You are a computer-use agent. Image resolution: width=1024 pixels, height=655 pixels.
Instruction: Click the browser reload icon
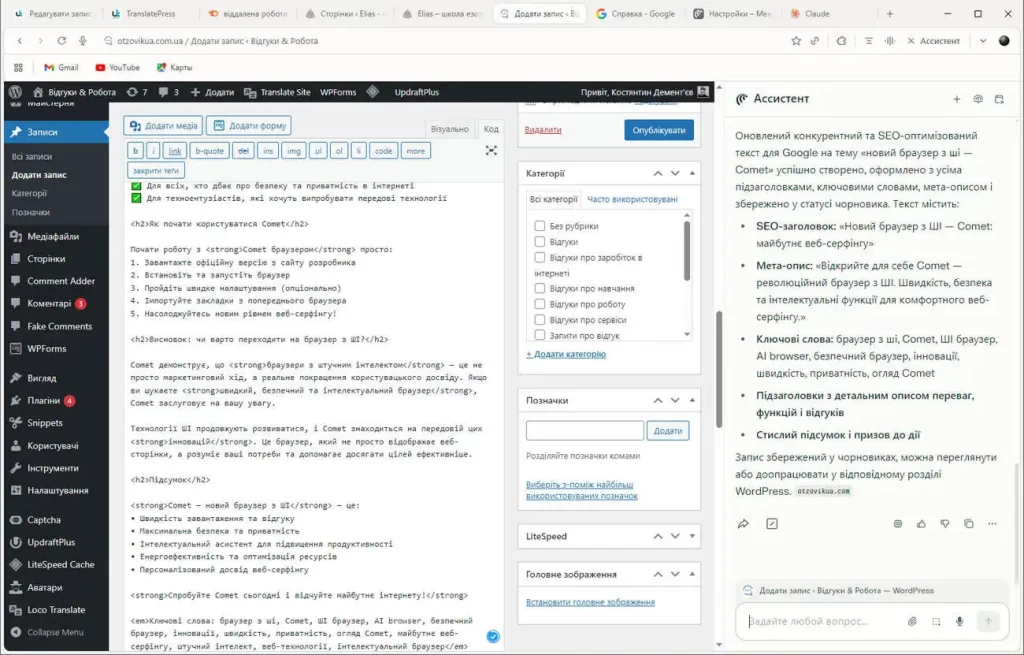(62, 41)
